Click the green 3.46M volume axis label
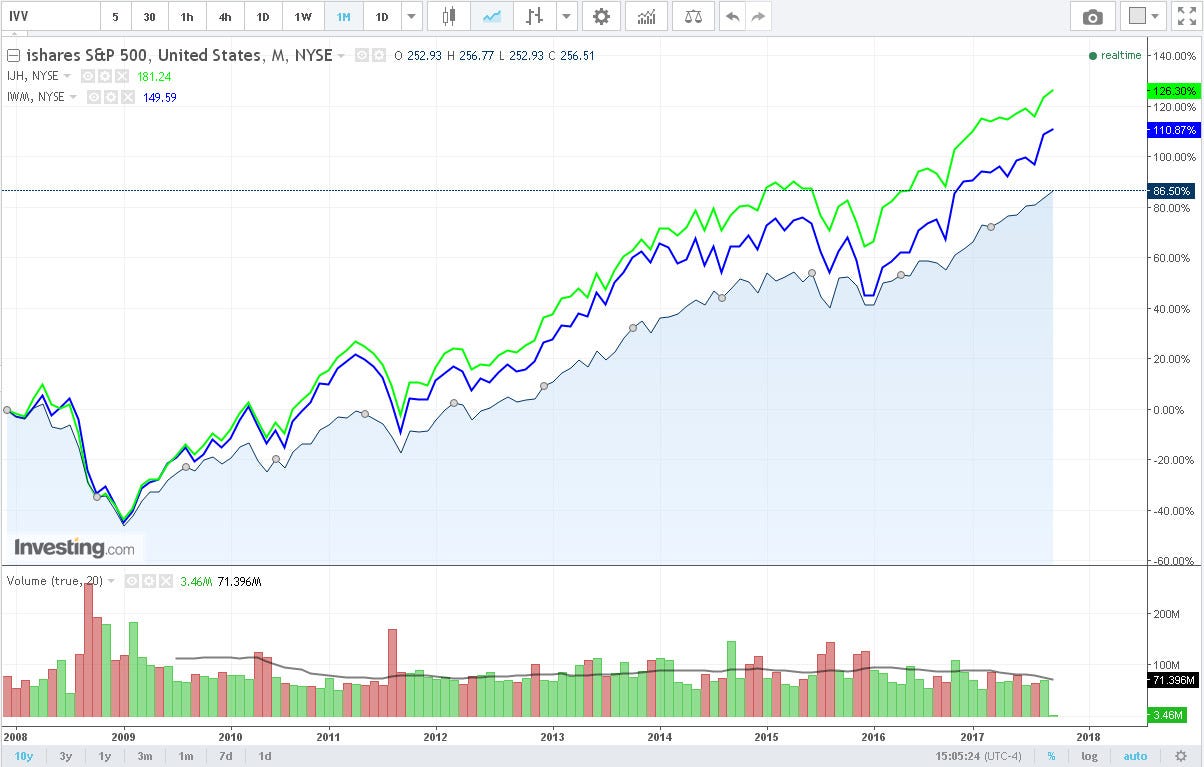The image size is (1204, 767). pos(1168,715)
